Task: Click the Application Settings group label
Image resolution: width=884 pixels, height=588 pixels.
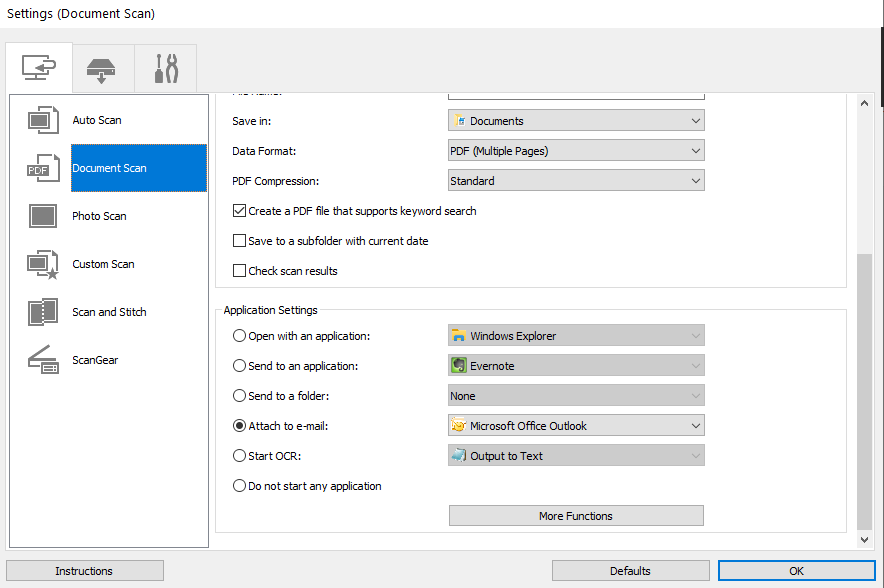Action: (271, 310)
